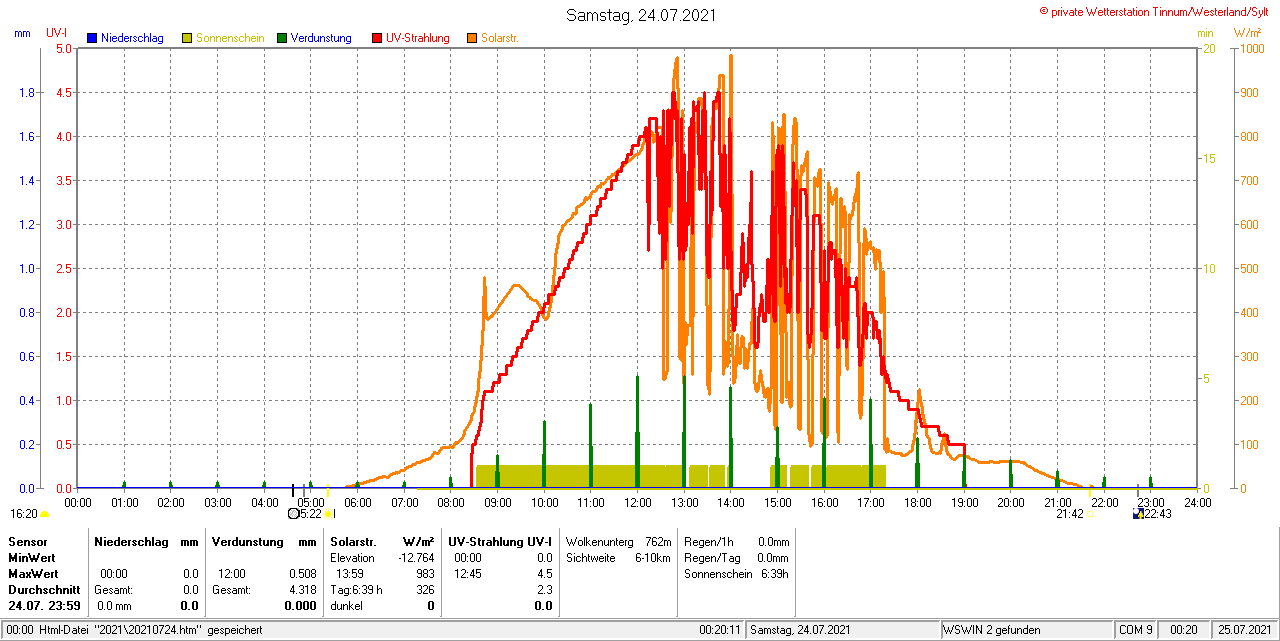Click the COM 9 status bar entry

[1136, 630]
